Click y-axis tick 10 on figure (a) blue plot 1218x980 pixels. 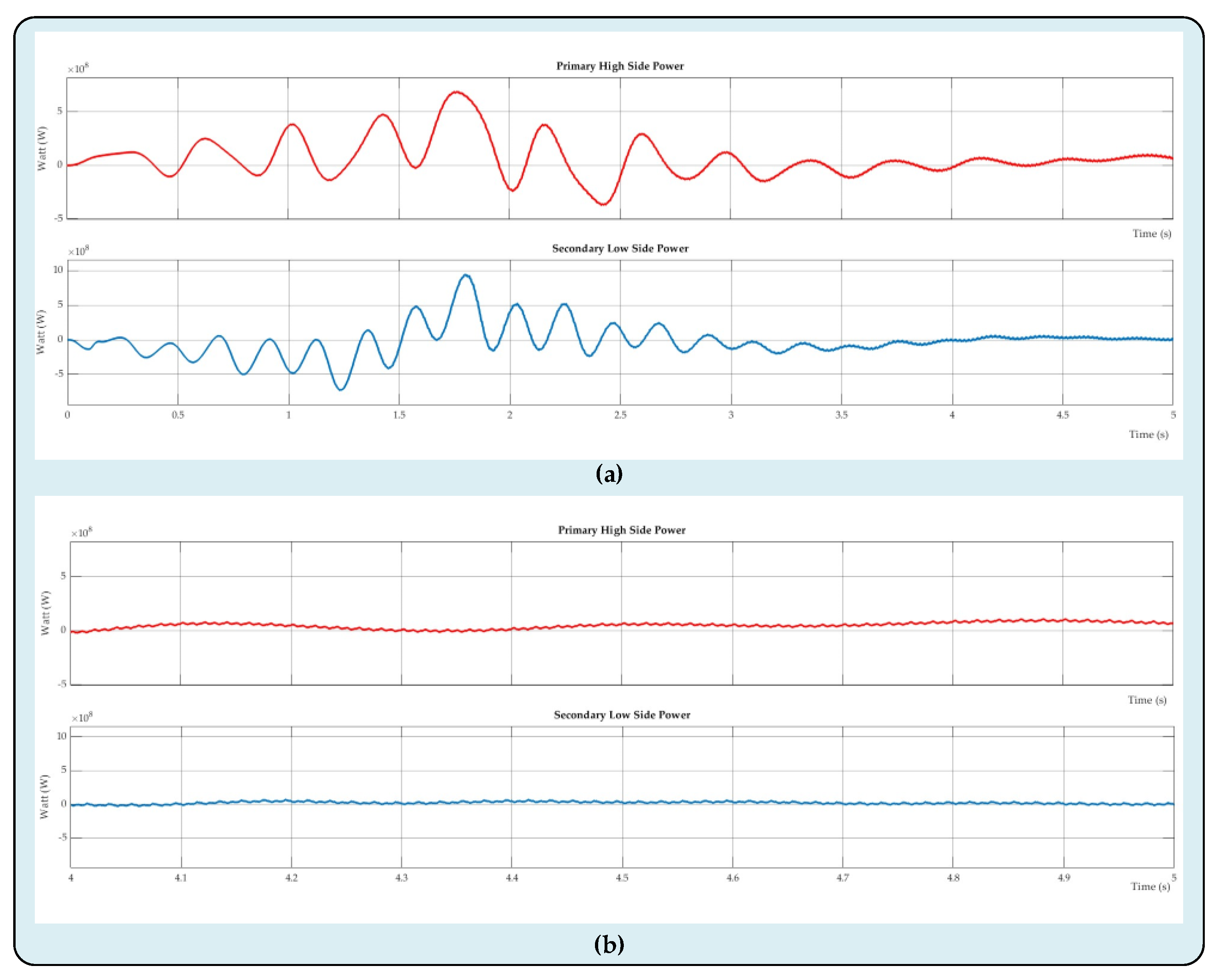click(x=58, y=270)
